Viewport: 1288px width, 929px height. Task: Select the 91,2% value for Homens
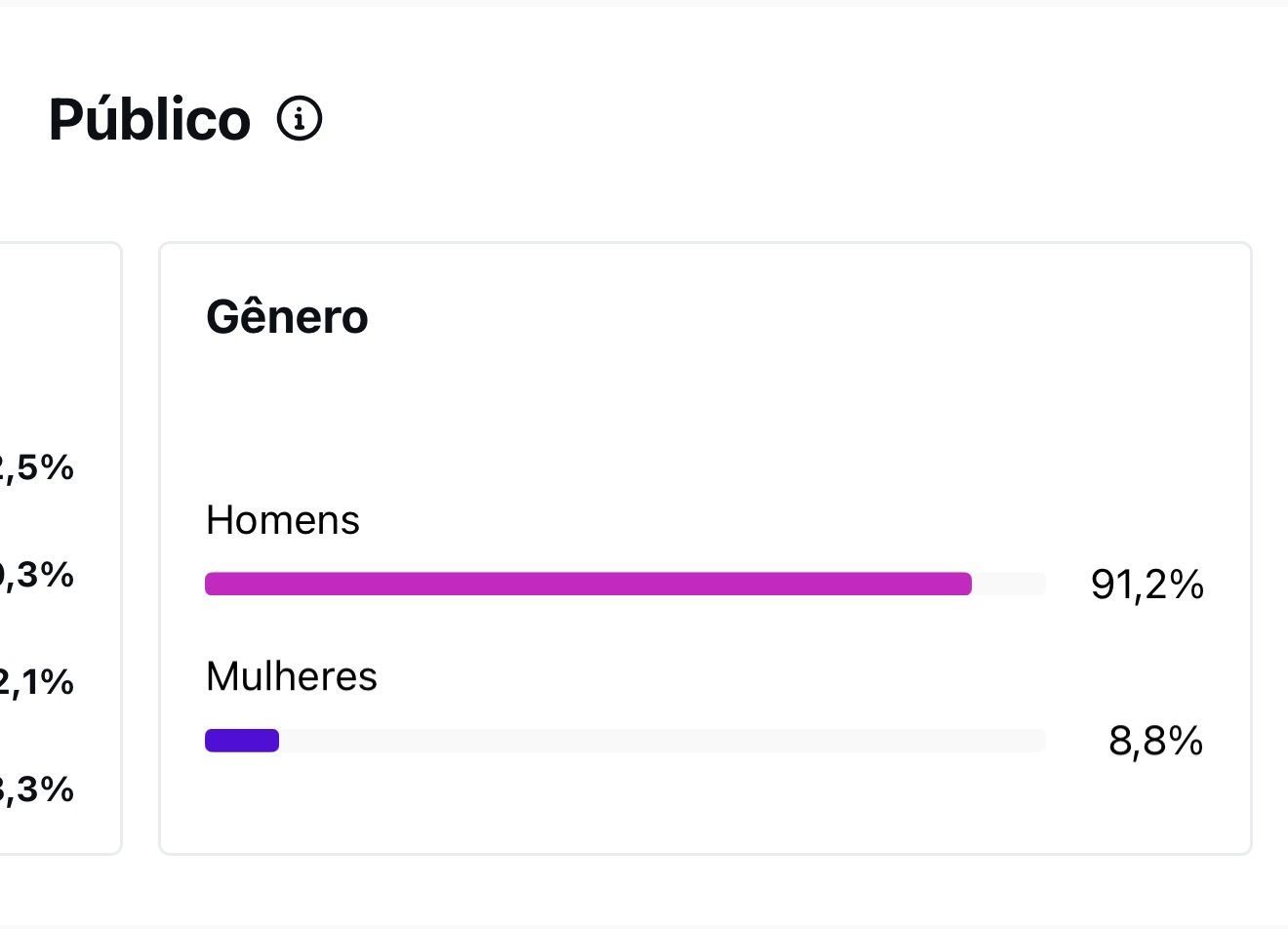(x=1147, y=585)
